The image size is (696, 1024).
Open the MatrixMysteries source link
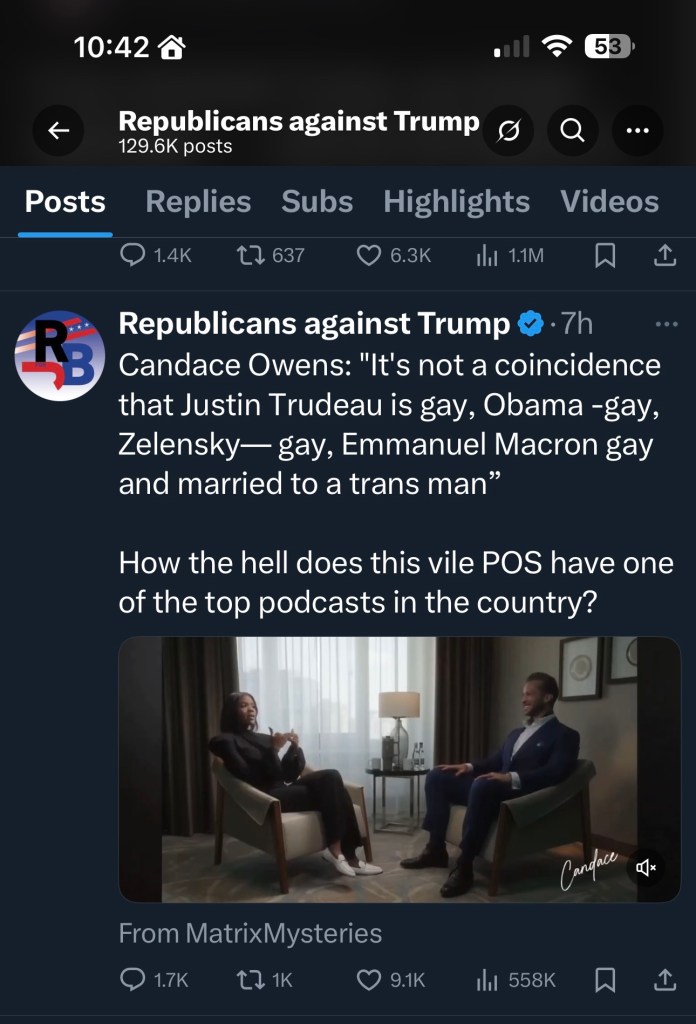tap(250, 934)
